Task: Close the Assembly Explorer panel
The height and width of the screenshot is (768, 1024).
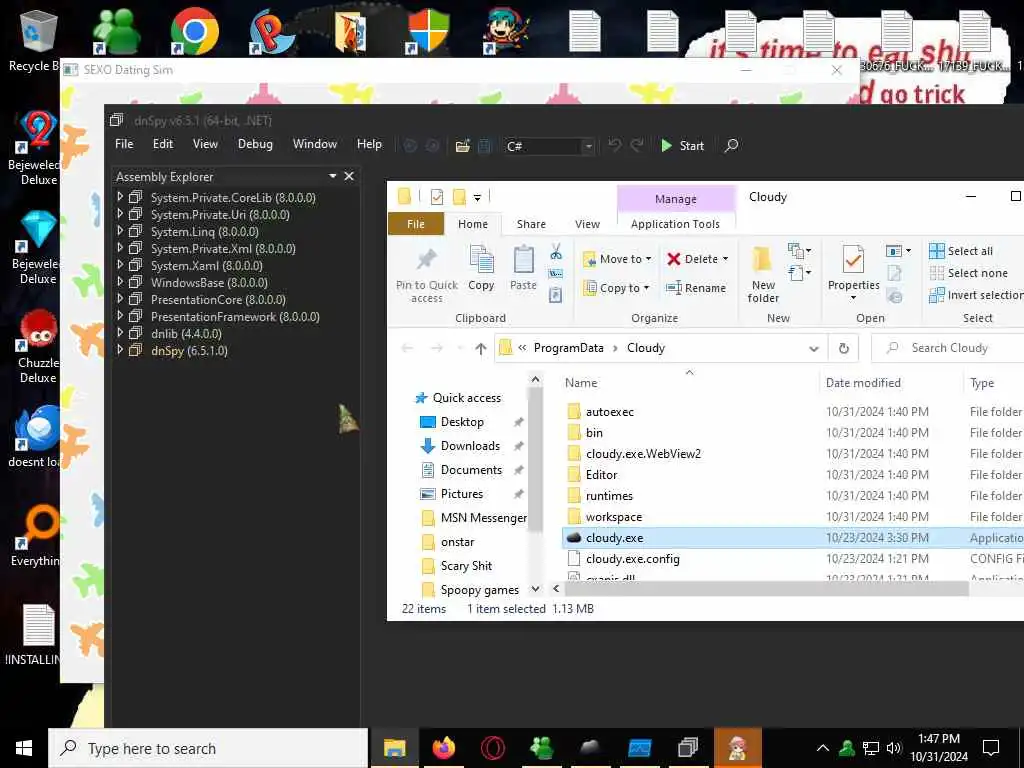Action: coord(349,176)
